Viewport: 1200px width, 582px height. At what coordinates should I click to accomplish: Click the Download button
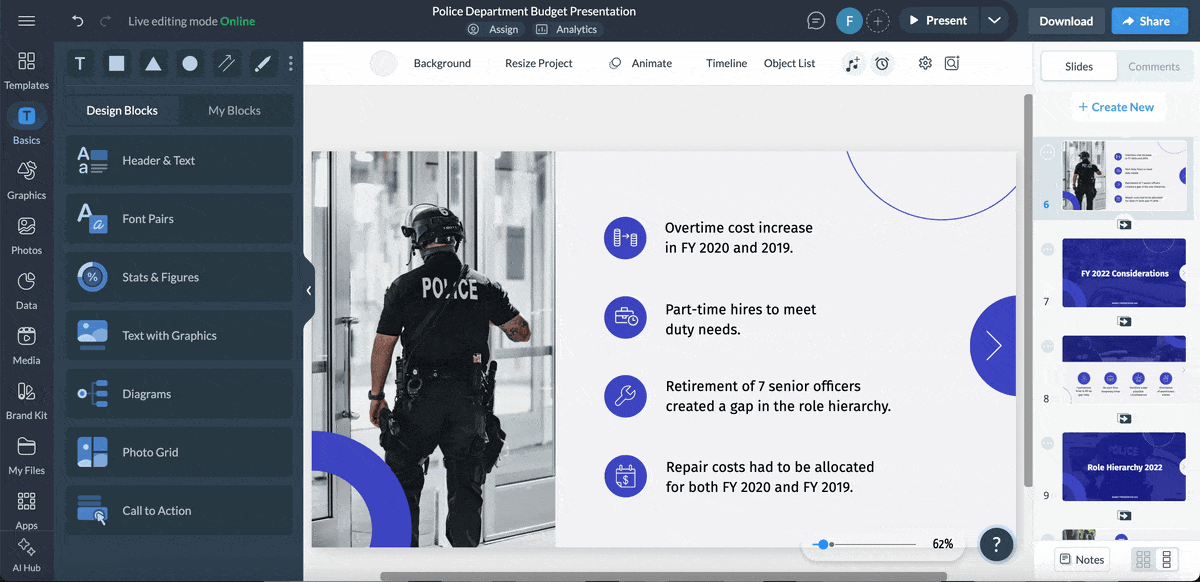1066,21
